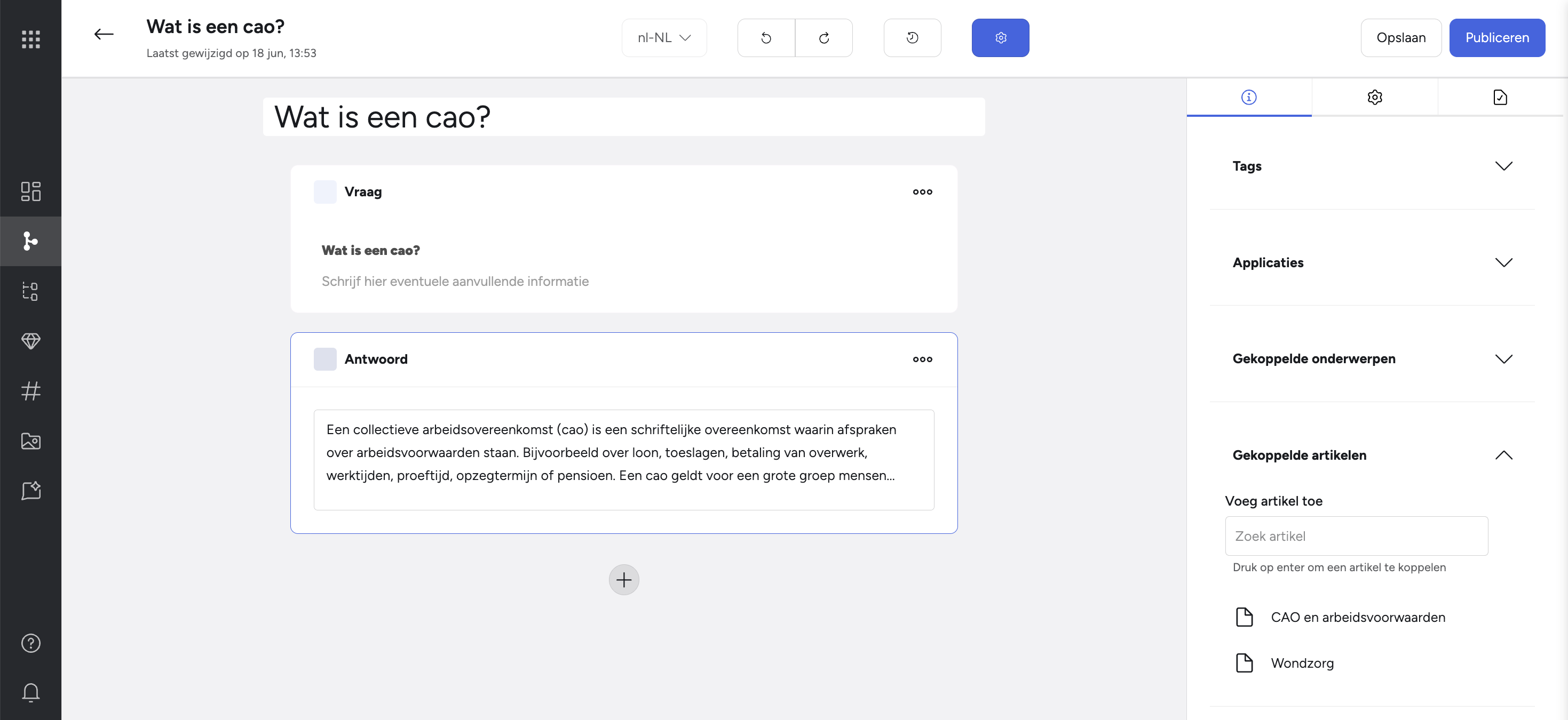
Task: Click the Antwoord text area
Action: [623, 460]
